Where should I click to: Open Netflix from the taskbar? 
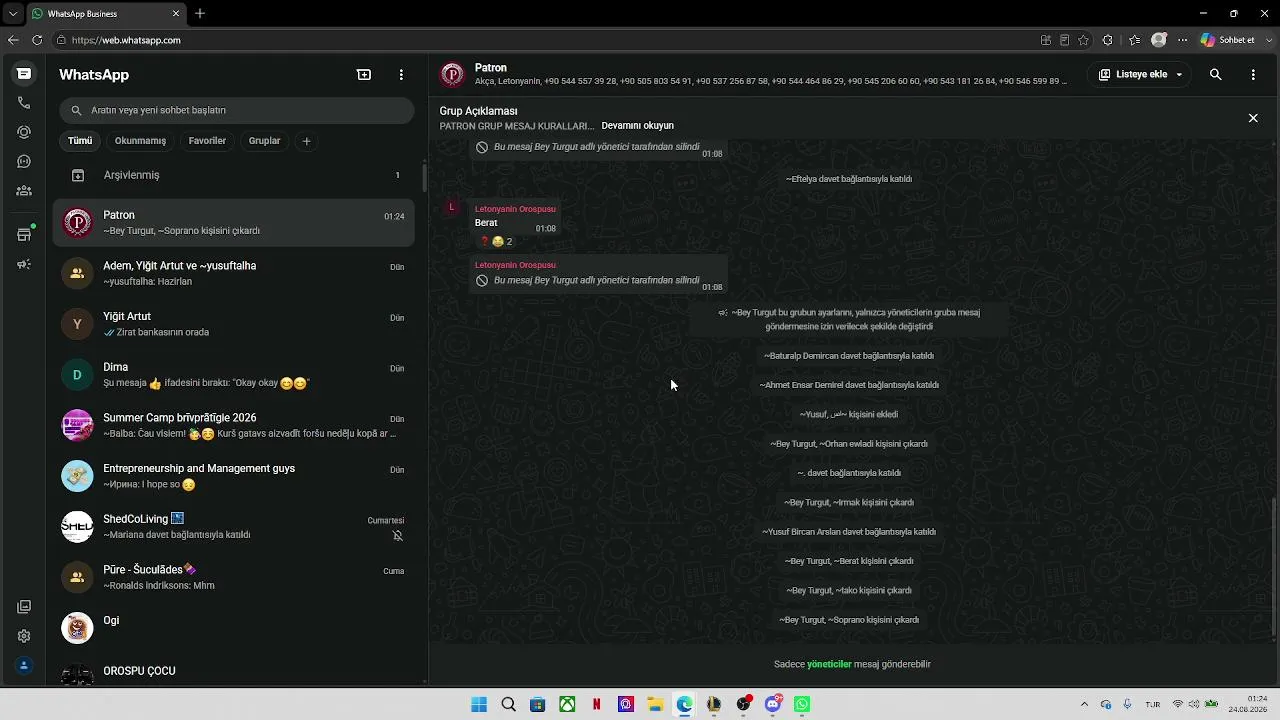597,704
